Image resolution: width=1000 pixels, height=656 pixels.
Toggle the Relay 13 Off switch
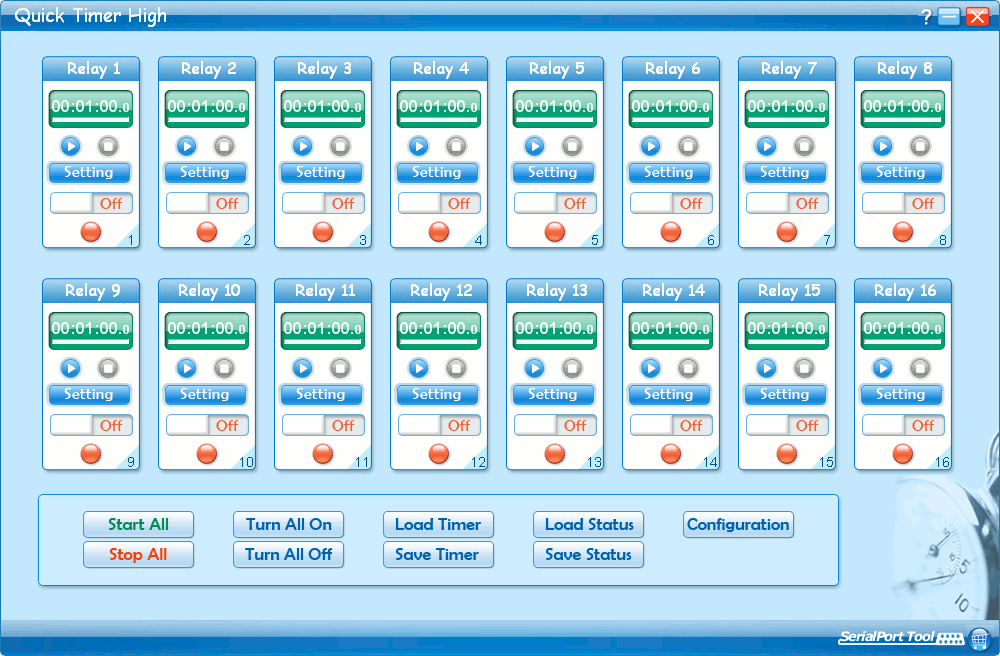pos(555,425)
